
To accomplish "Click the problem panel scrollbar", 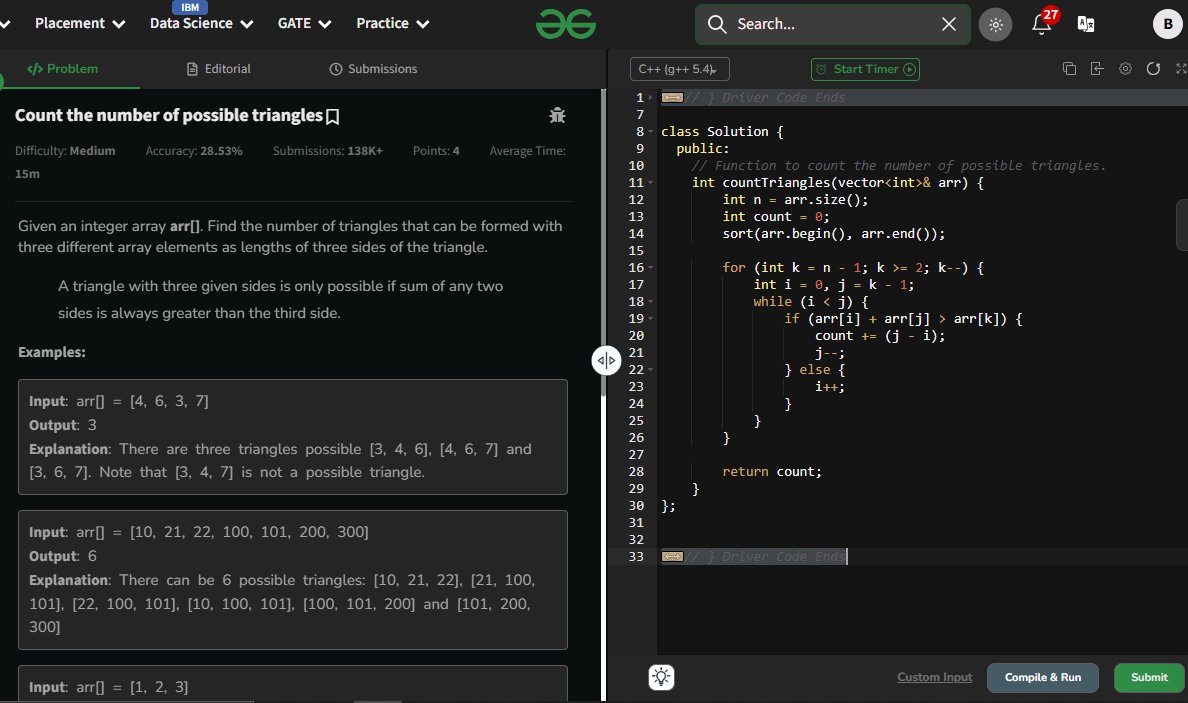I will pos(604,242).
